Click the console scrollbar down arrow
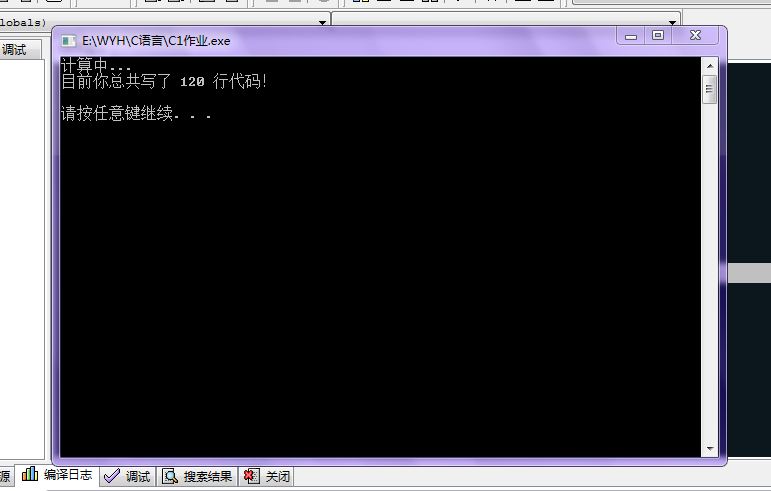The width and height of the screenshot is (771, 491). tap(710, 449)
